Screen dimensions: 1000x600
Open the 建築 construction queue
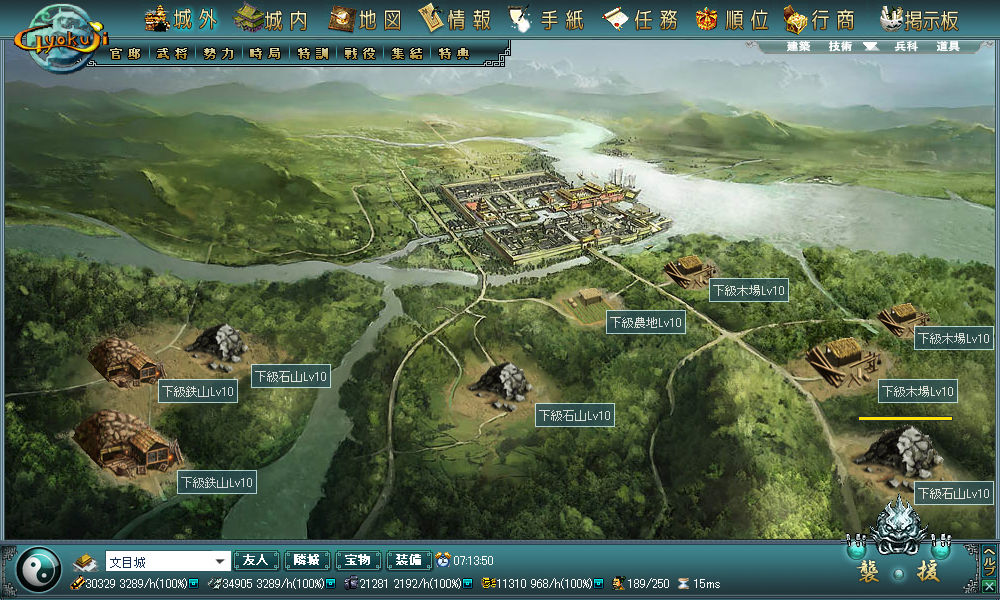[798, 46]
